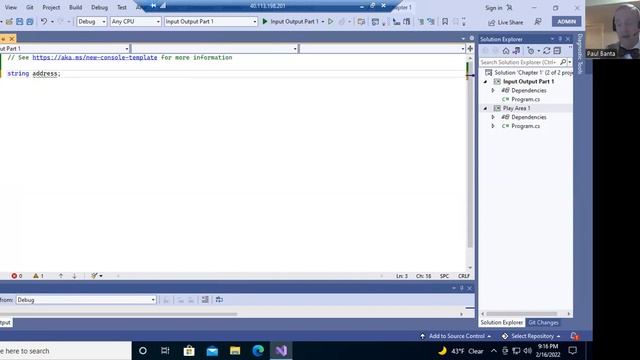The width and height of the screenshot is (640, 360).
Task: Open the aka.ms new-console-template link
Action: coord(95,58)
